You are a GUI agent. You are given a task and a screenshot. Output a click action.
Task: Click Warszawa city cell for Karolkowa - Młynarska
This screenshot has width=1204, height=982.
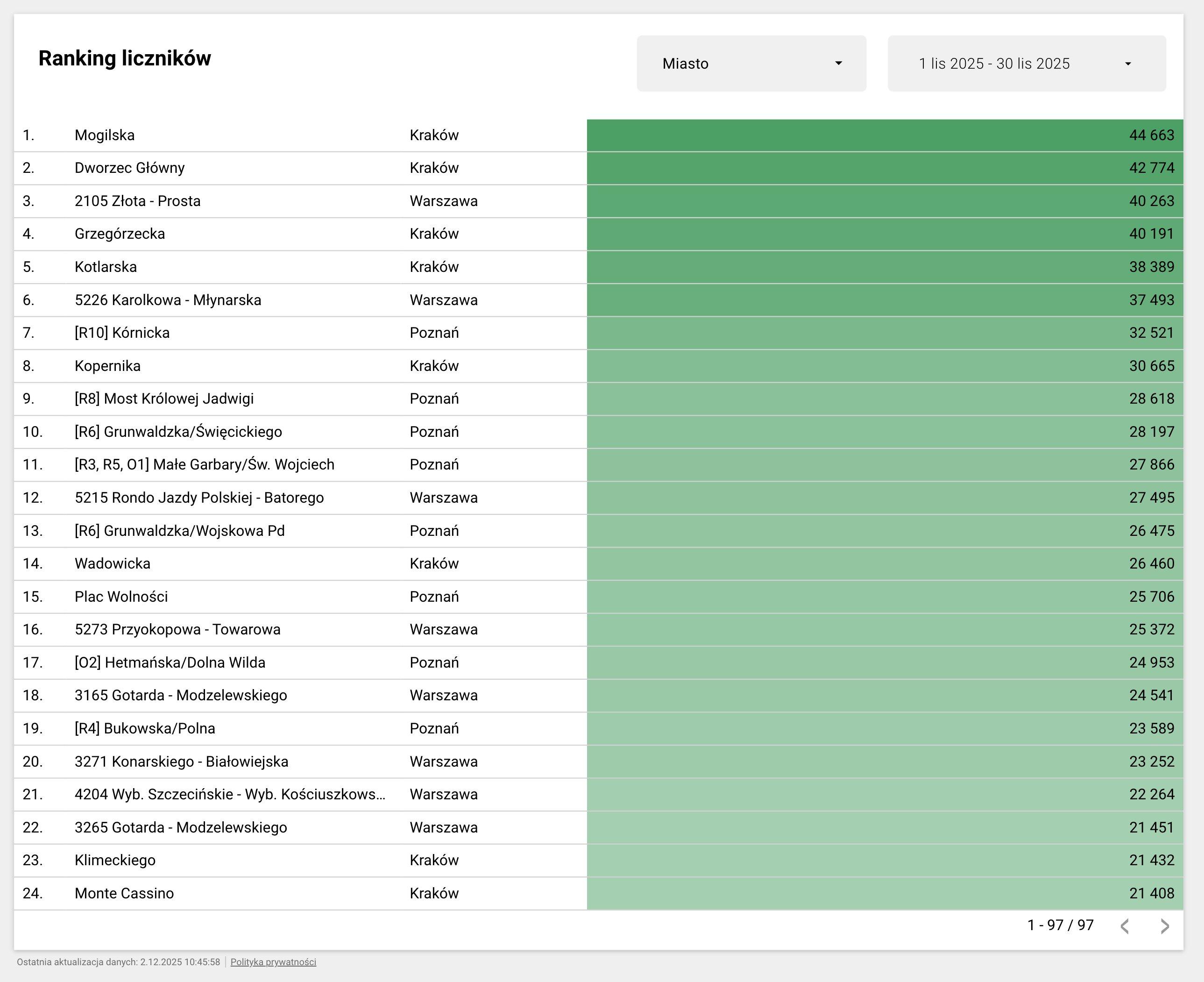[x=443, y=300]
